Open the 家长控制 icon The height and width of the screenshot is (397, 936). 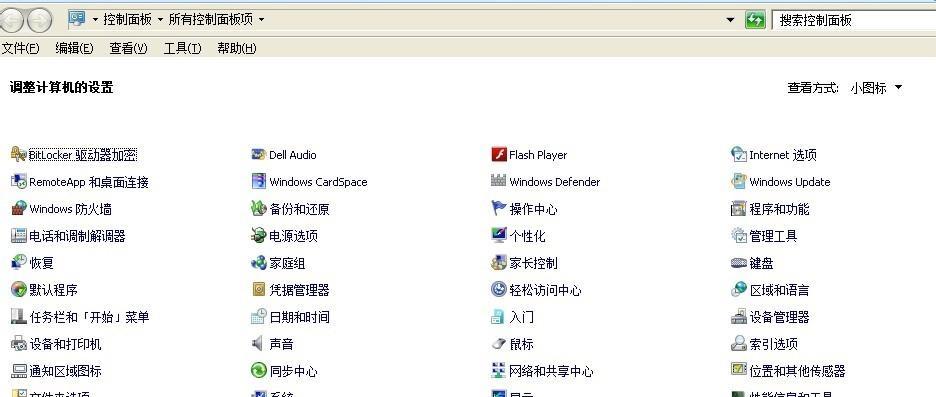[498, 263]
